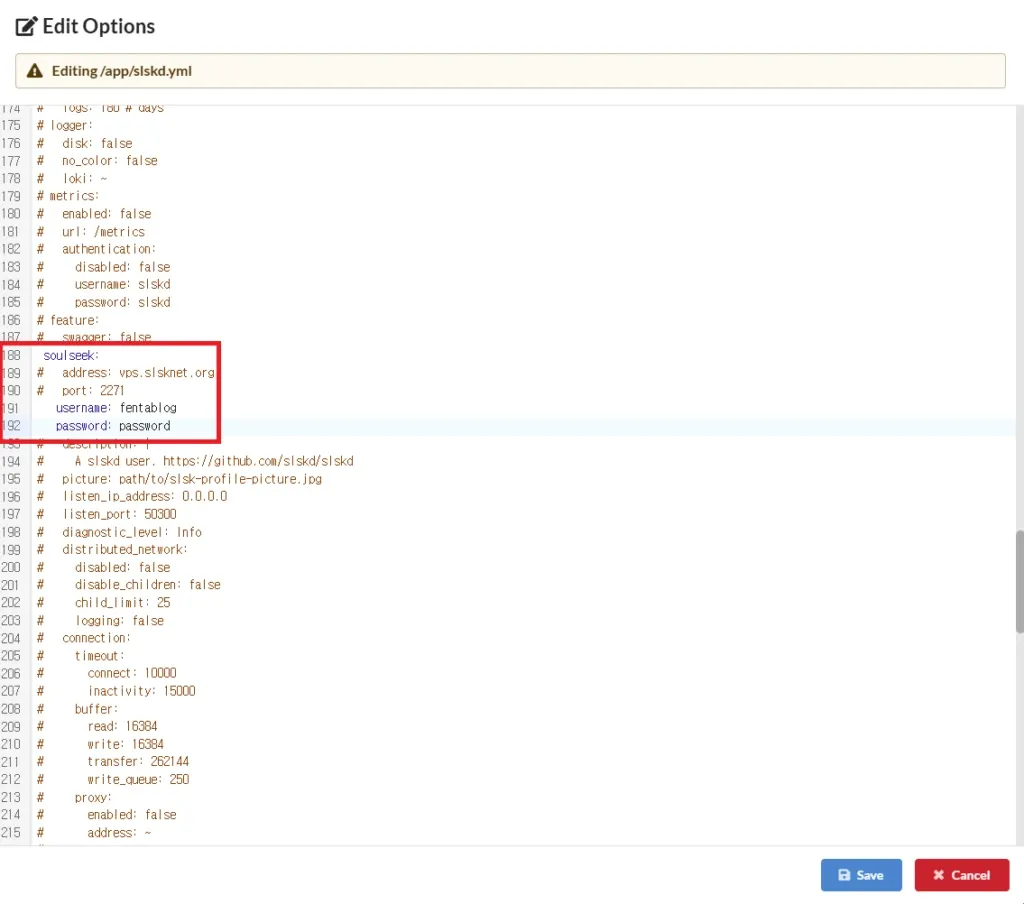Click the pencil icon beside Edit Options

[25, 26]
